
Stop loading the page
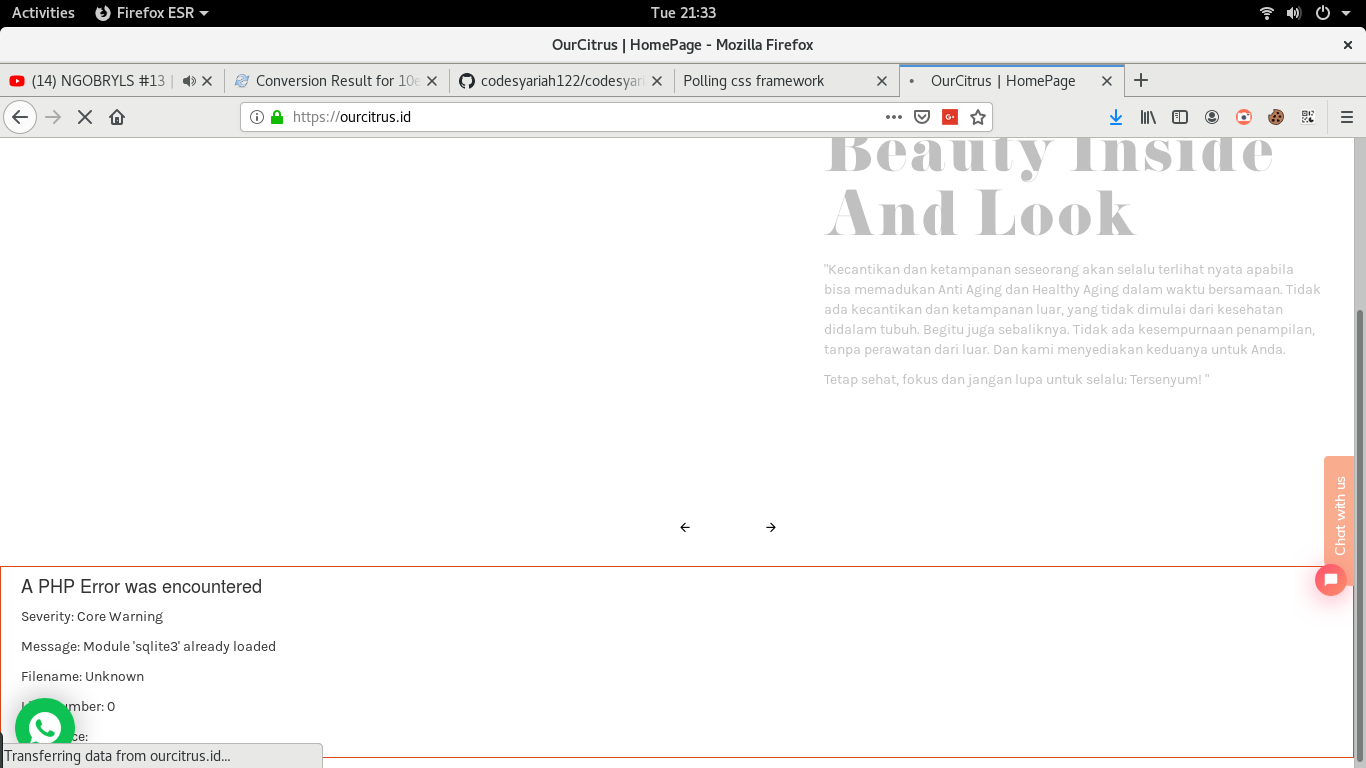(85, 117)
